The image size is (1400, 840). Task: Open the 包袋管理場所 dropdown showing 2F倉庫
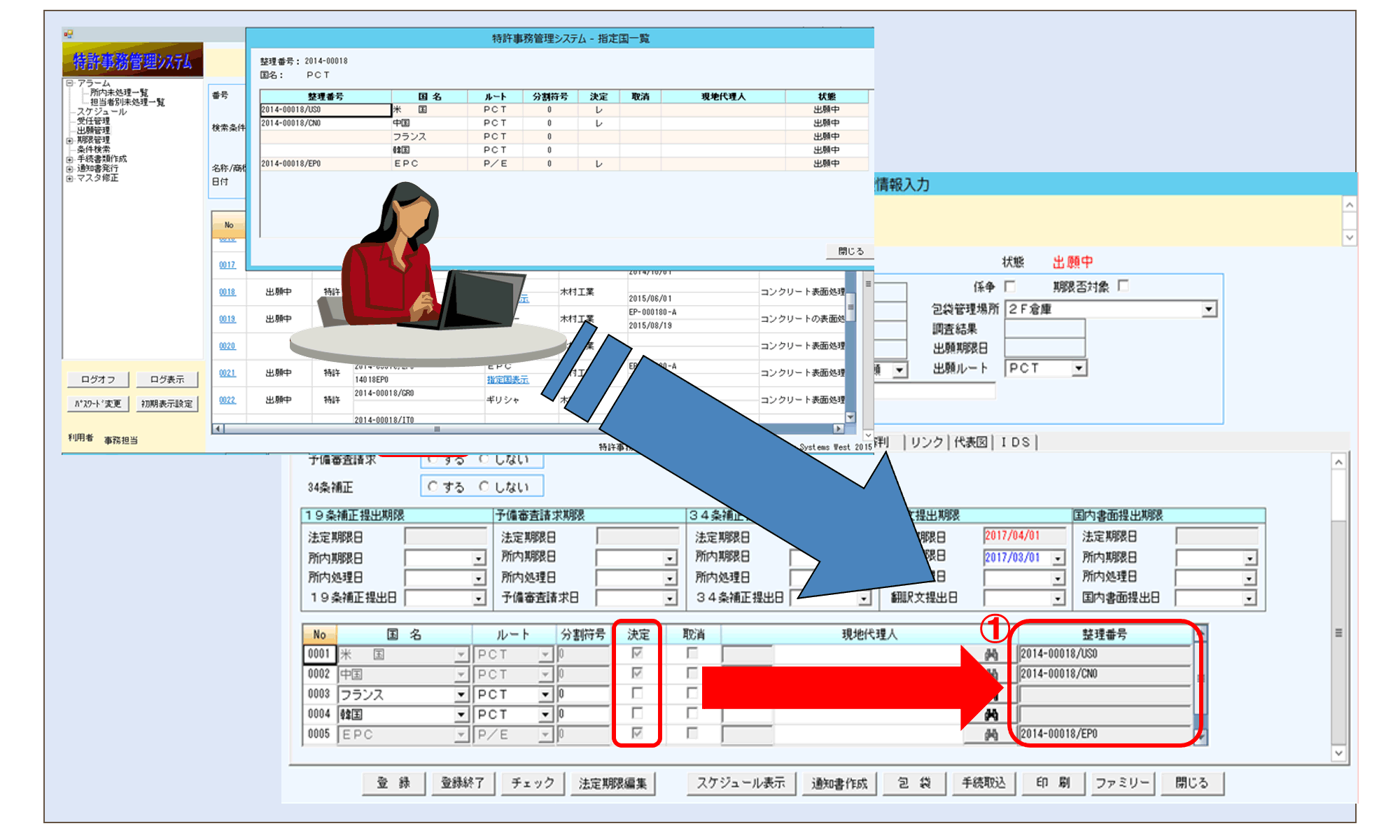(1208, 309)
